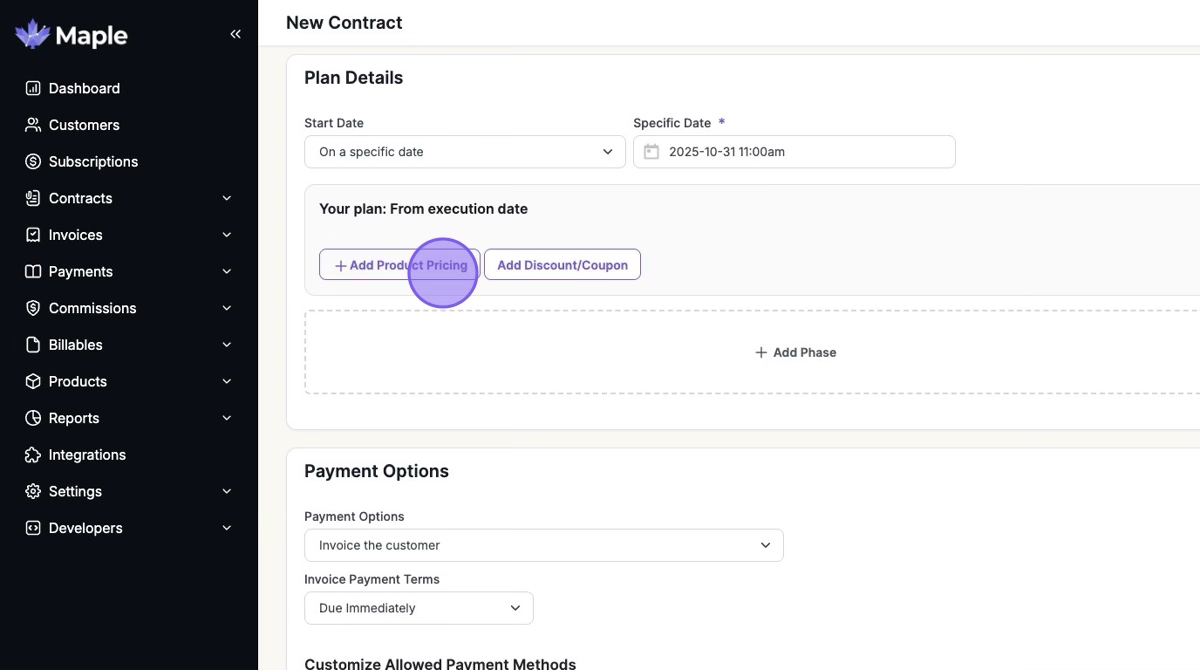Click the calendar icon in Specific Date field
This screenshot has height=670, width=1200.
tap(651, 152)
